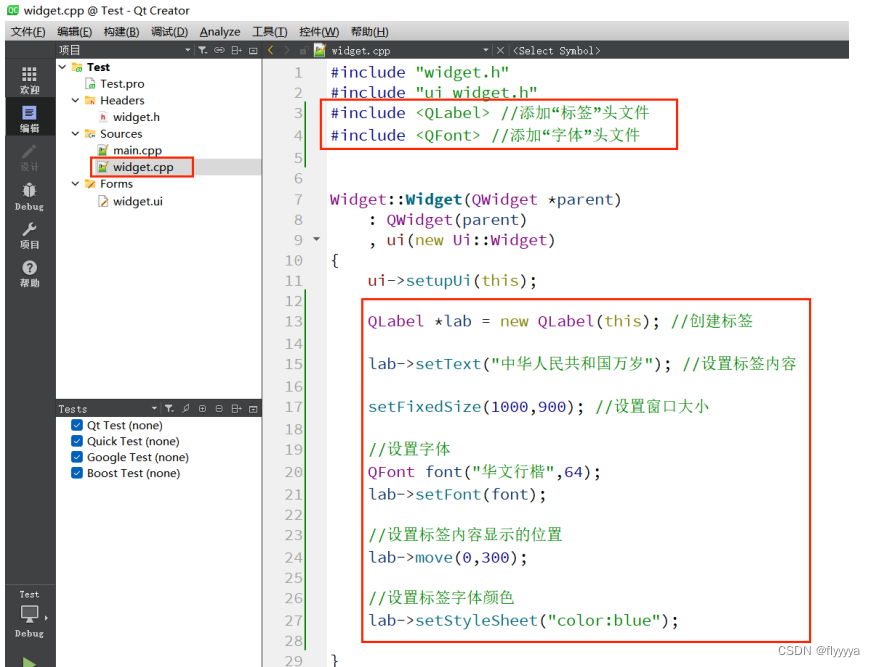Close the widget.cpp document
Screen dimensions: 875x667
click(x=500, y=50)
